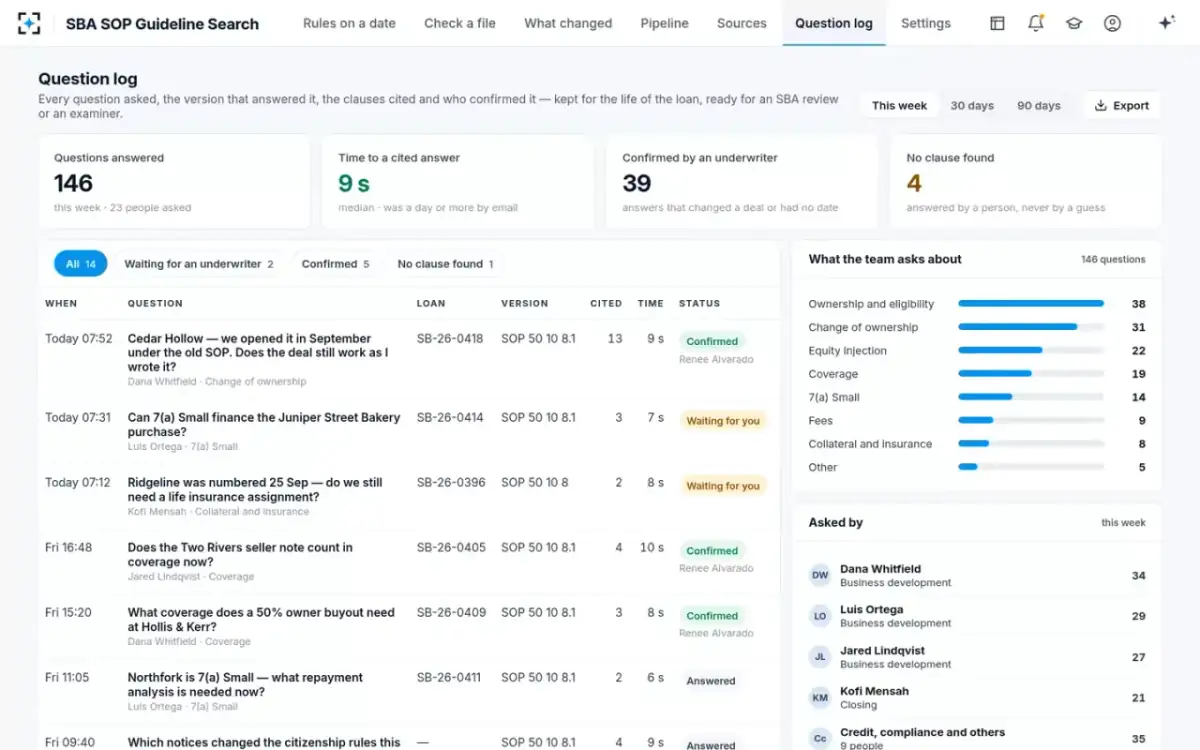This screenshot has height=750, width=1200.
Task: Click the KM avatar for Kofi Mensah
Action: pyautogui.click(x=820, y=698)
